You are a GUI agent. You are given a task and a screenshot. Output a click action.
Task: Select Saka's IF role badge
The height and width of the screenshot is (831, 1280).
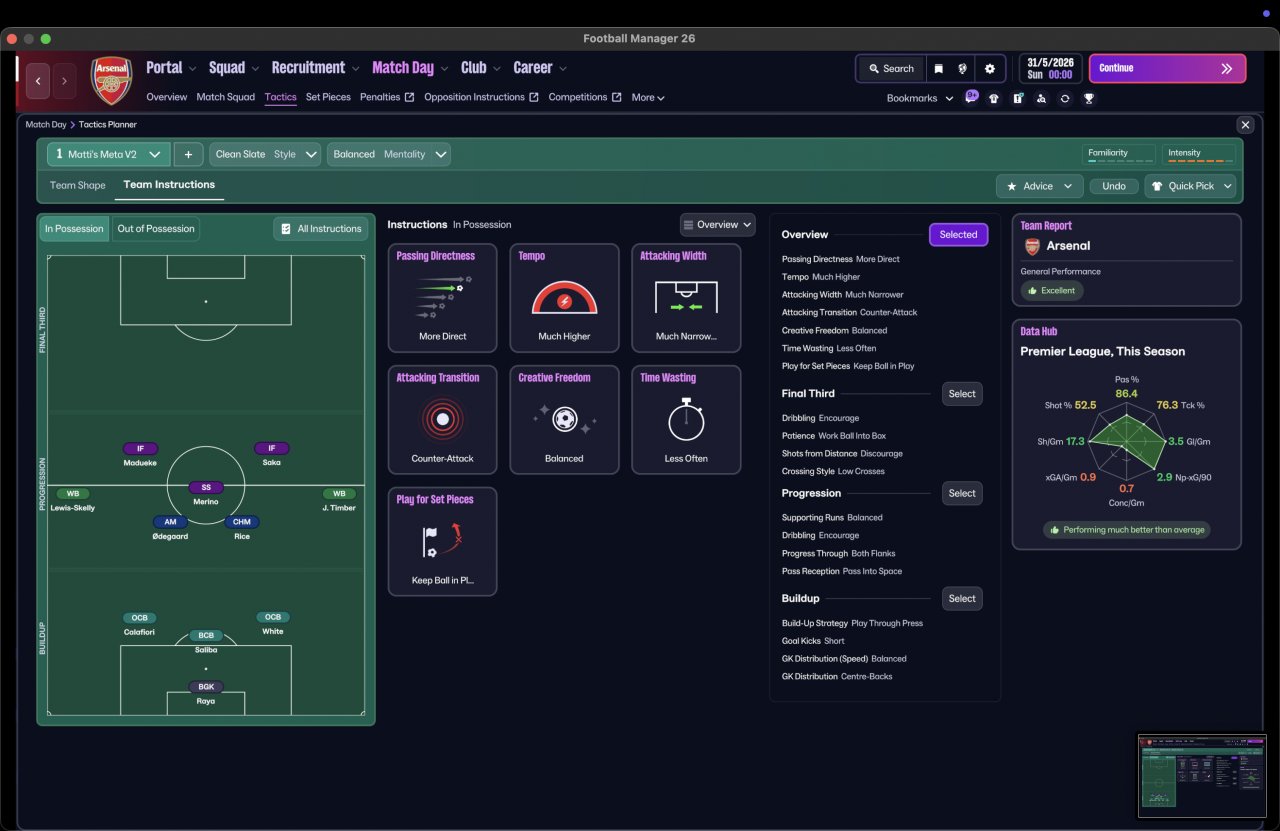click(x=272, y=448)
